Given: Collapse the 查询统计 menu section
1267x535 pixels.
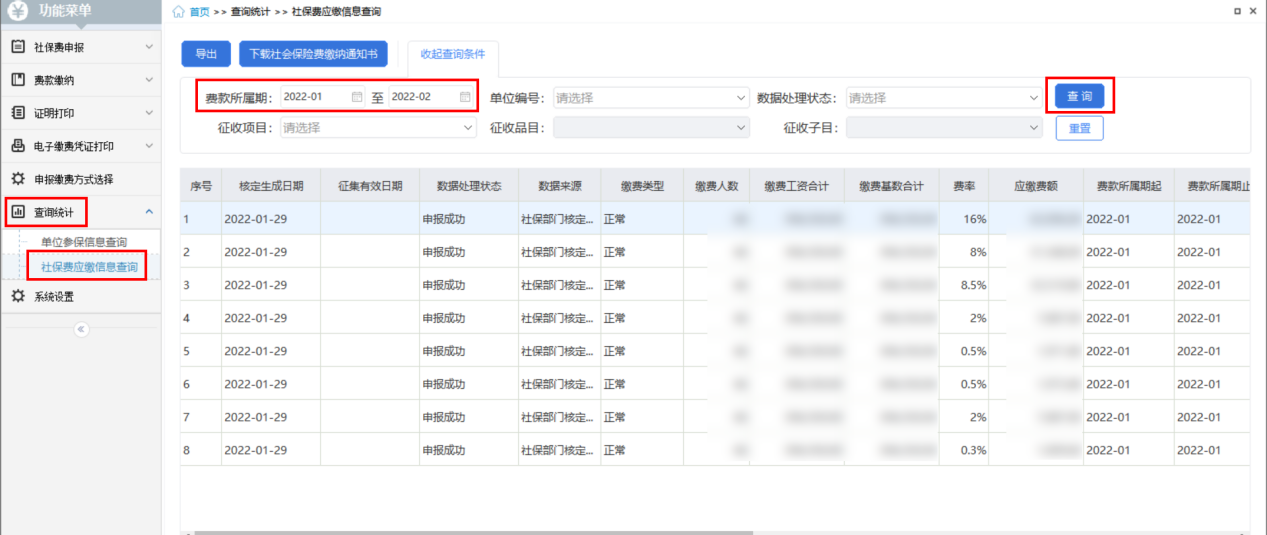Looking at the screenshot, I should click(x=149, y=212).
